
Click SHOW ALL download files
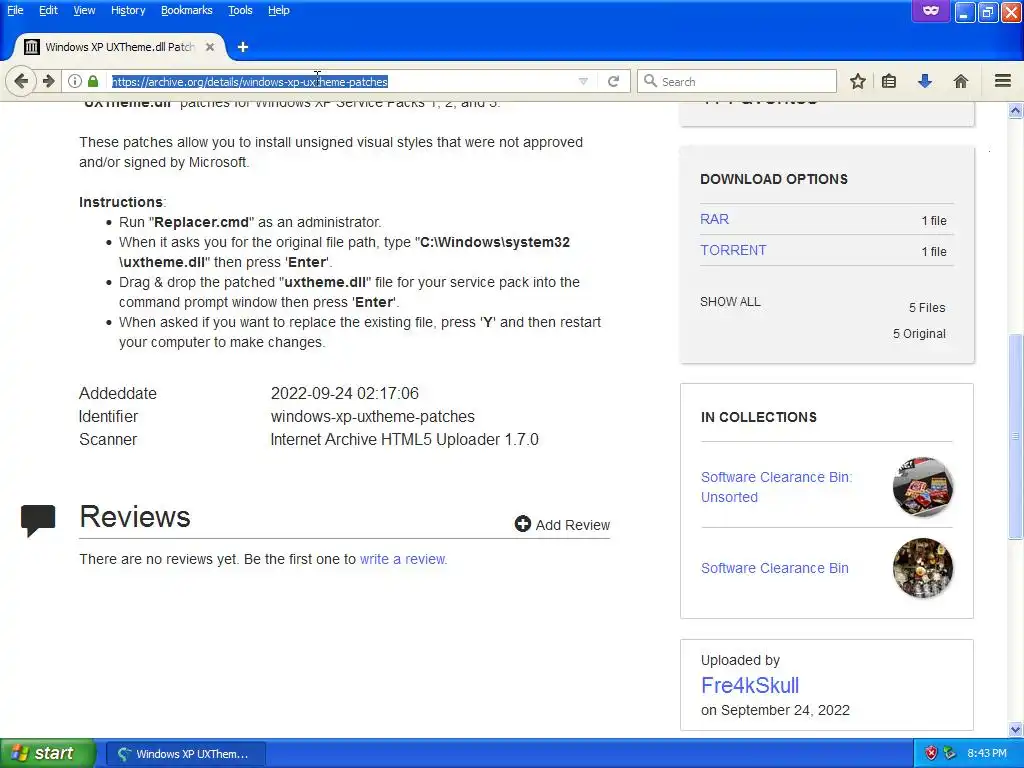click(x=730, y=302)
